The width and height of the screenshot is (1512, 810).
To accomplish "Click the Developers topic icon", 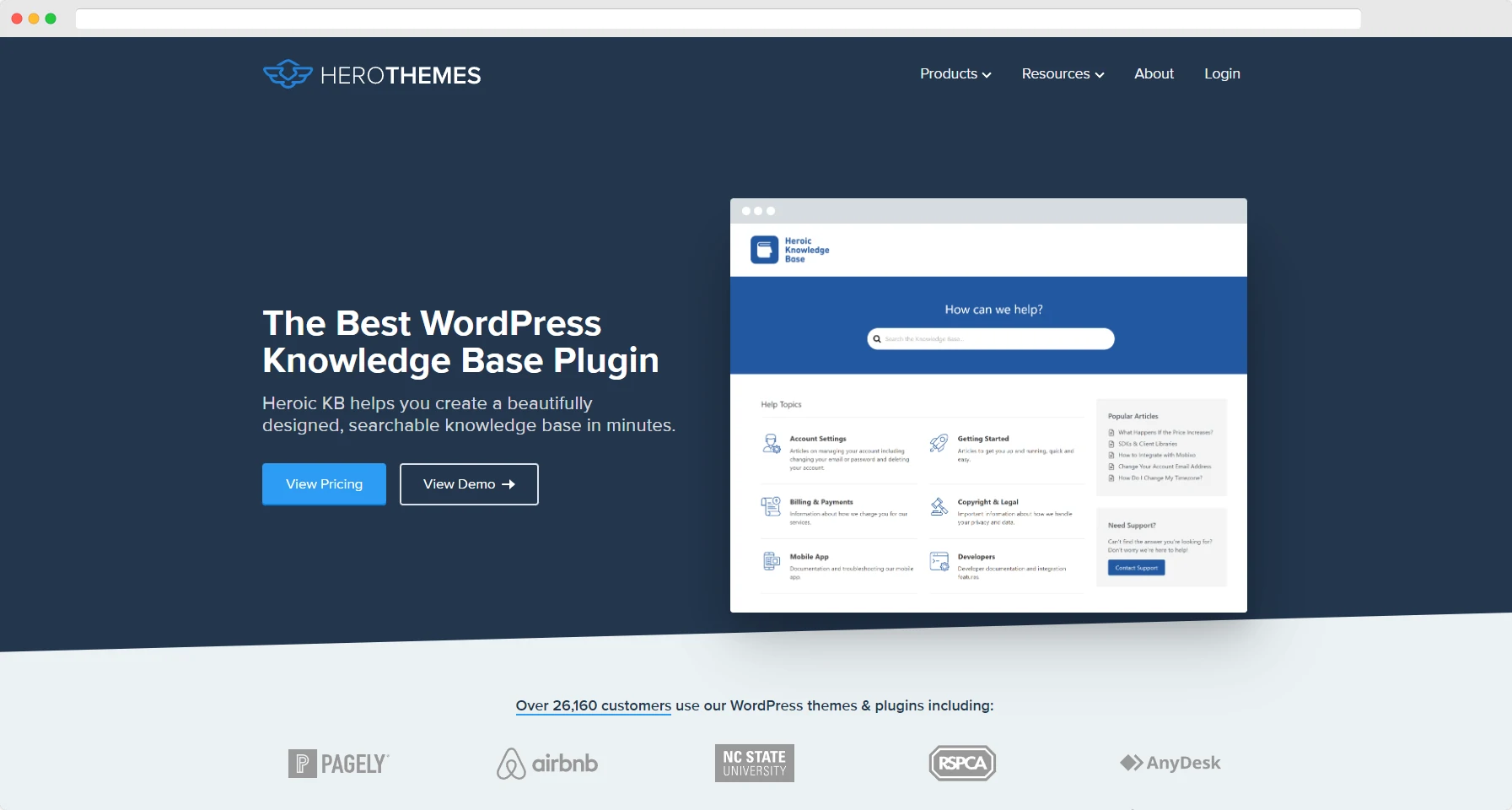I will [939, 561].
